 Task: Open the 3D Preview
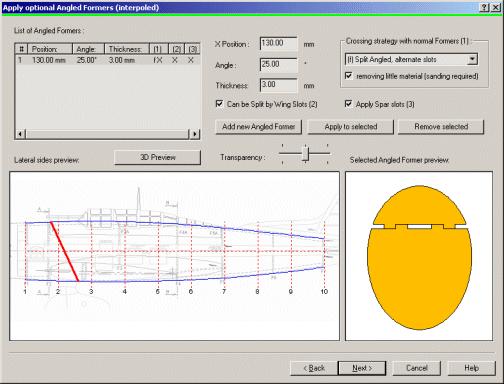click(158, 157)
